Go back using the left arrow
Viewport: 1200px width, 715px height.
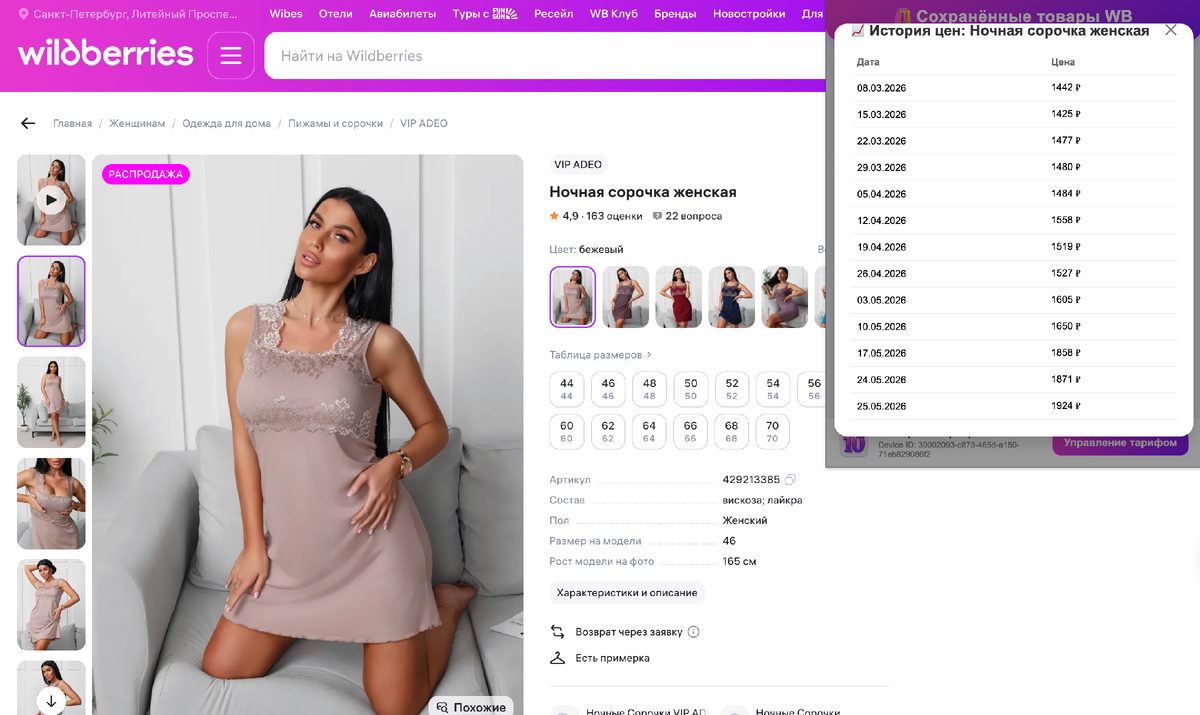[28, 123]
